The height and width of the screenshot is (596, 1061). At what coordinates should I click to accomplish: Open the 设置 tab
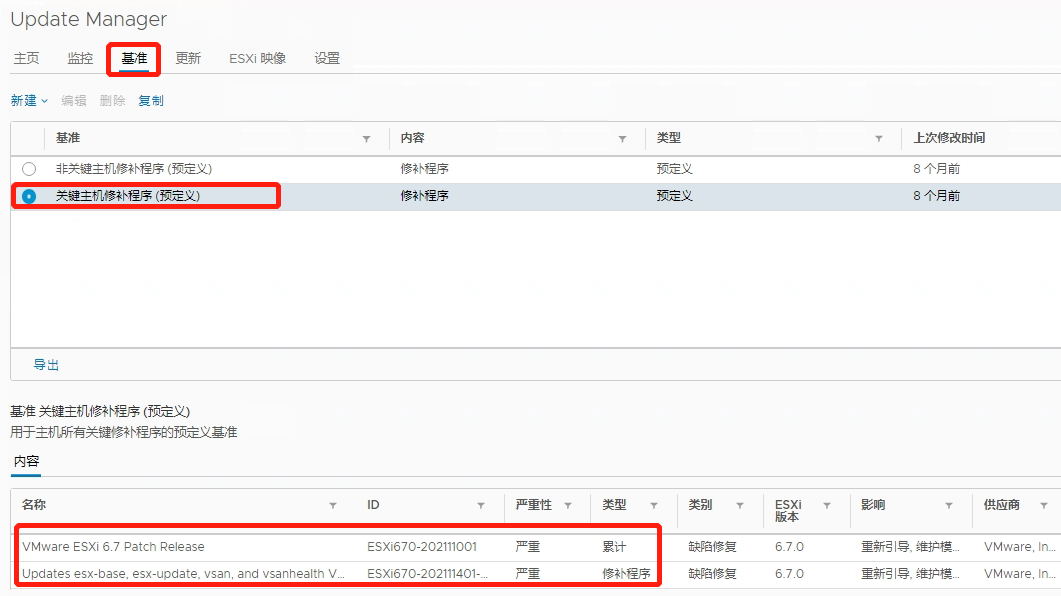(327, 58)
